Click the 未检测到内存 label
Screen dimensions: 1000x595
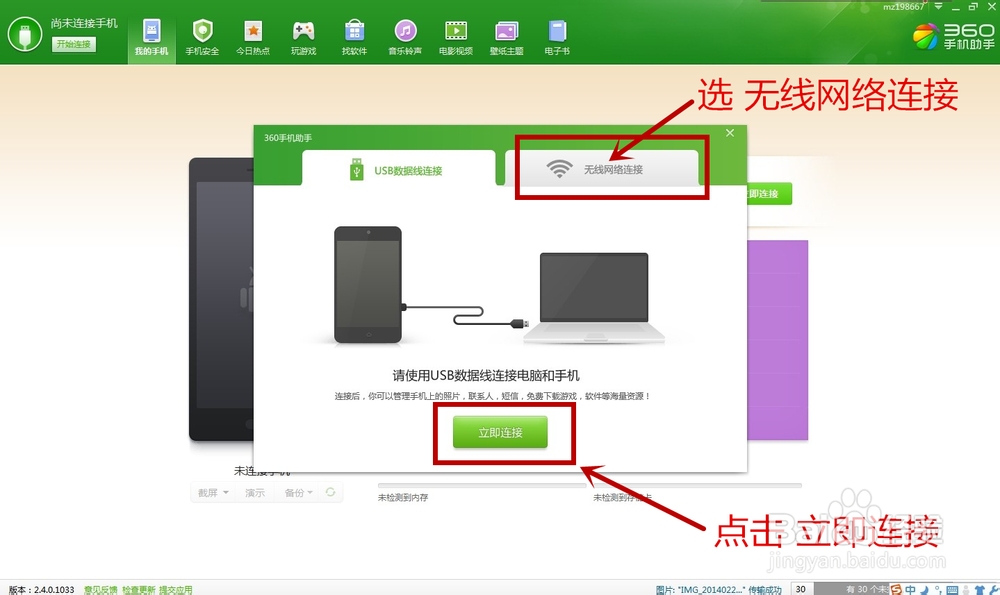pos(403,497)
